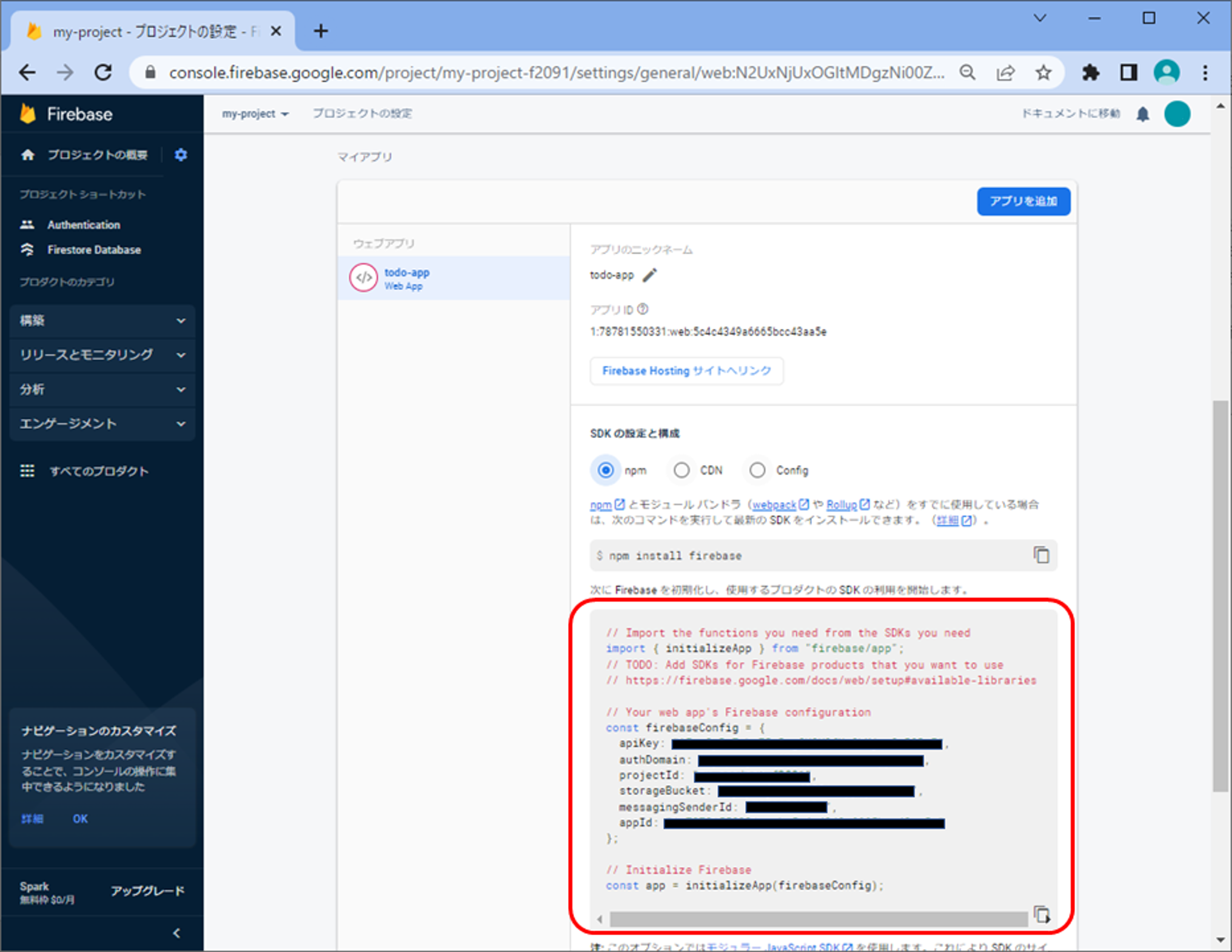Click the share page icon
The image size is (1232, 952).
point(1005,73)
